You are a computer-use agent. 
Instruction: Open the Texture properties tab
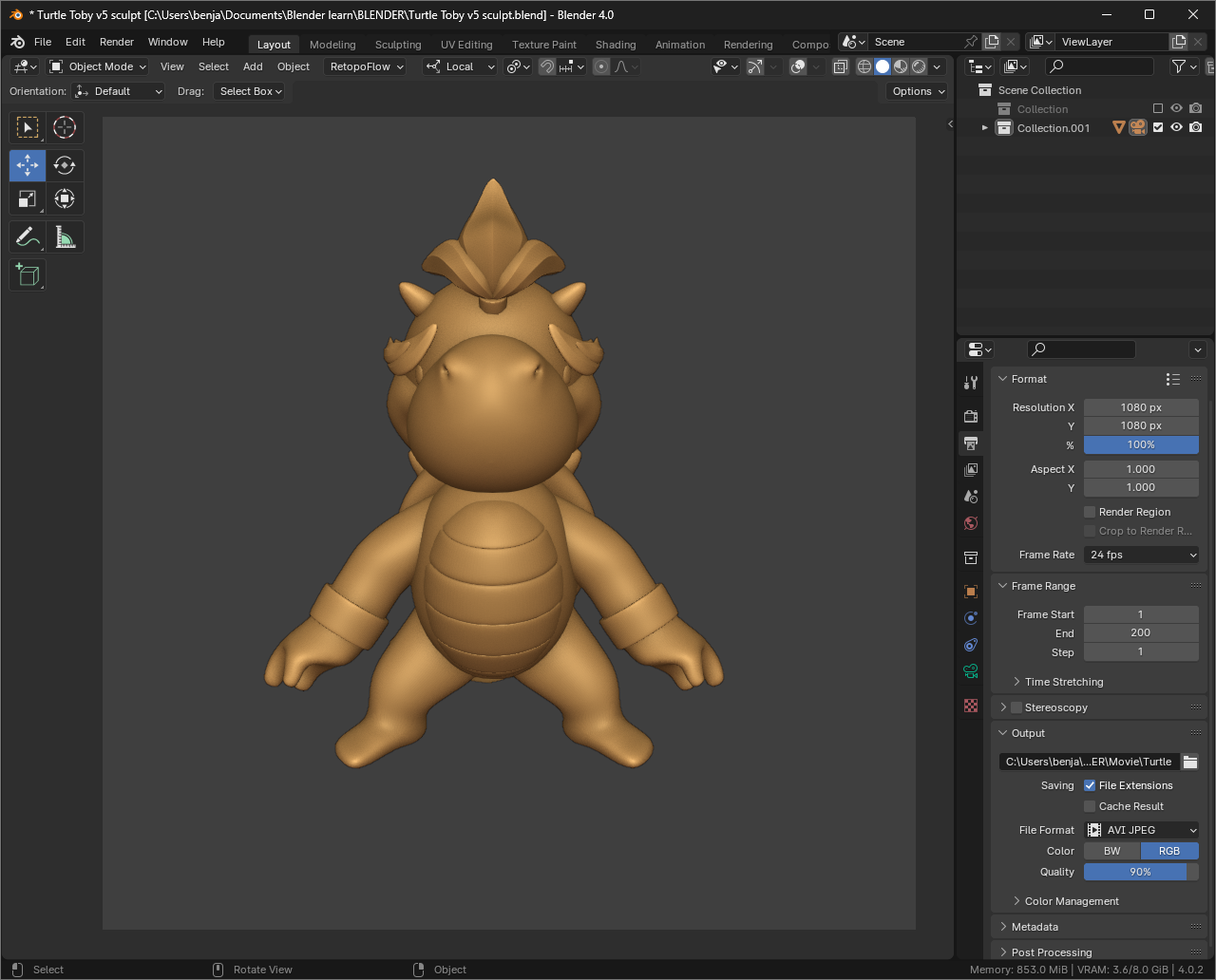click(x=971, y=706)
